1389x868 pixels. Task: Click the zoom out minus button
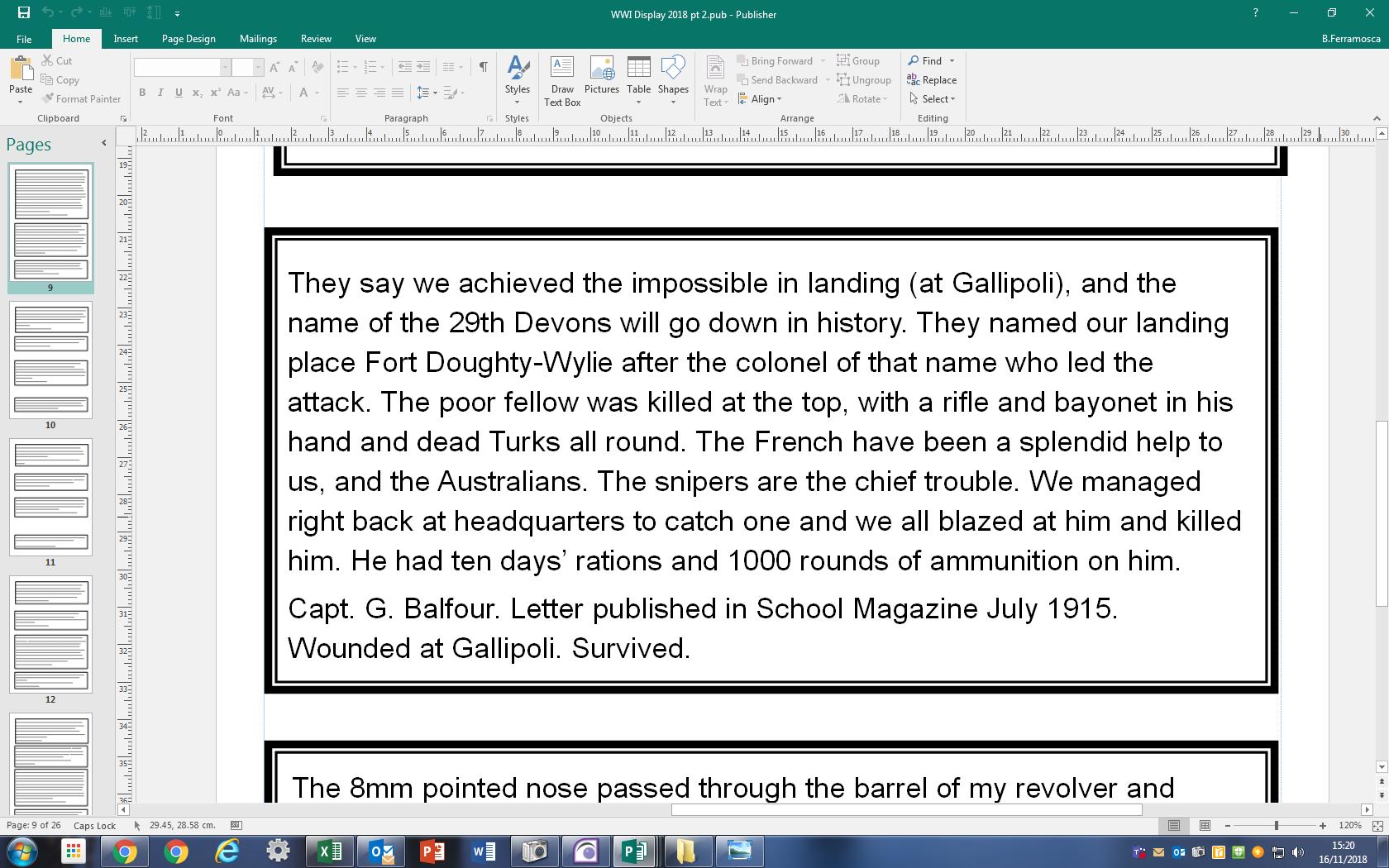(x=1228, y=826)
